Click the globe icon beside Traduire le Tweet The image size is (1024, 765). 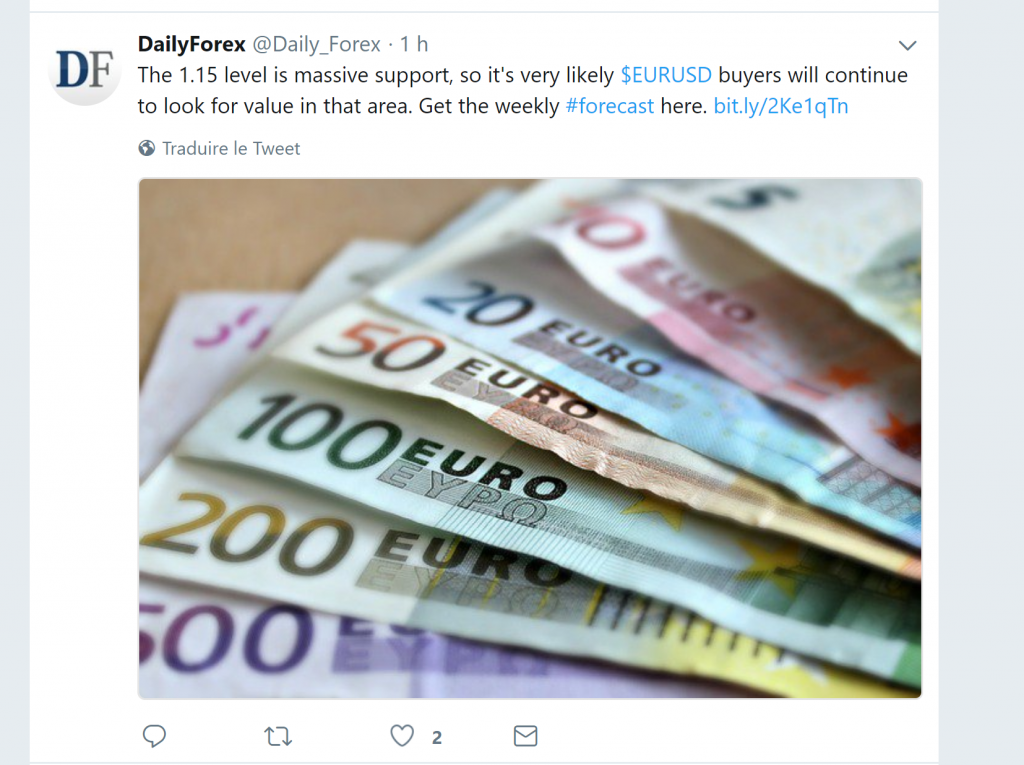[147, 148]
